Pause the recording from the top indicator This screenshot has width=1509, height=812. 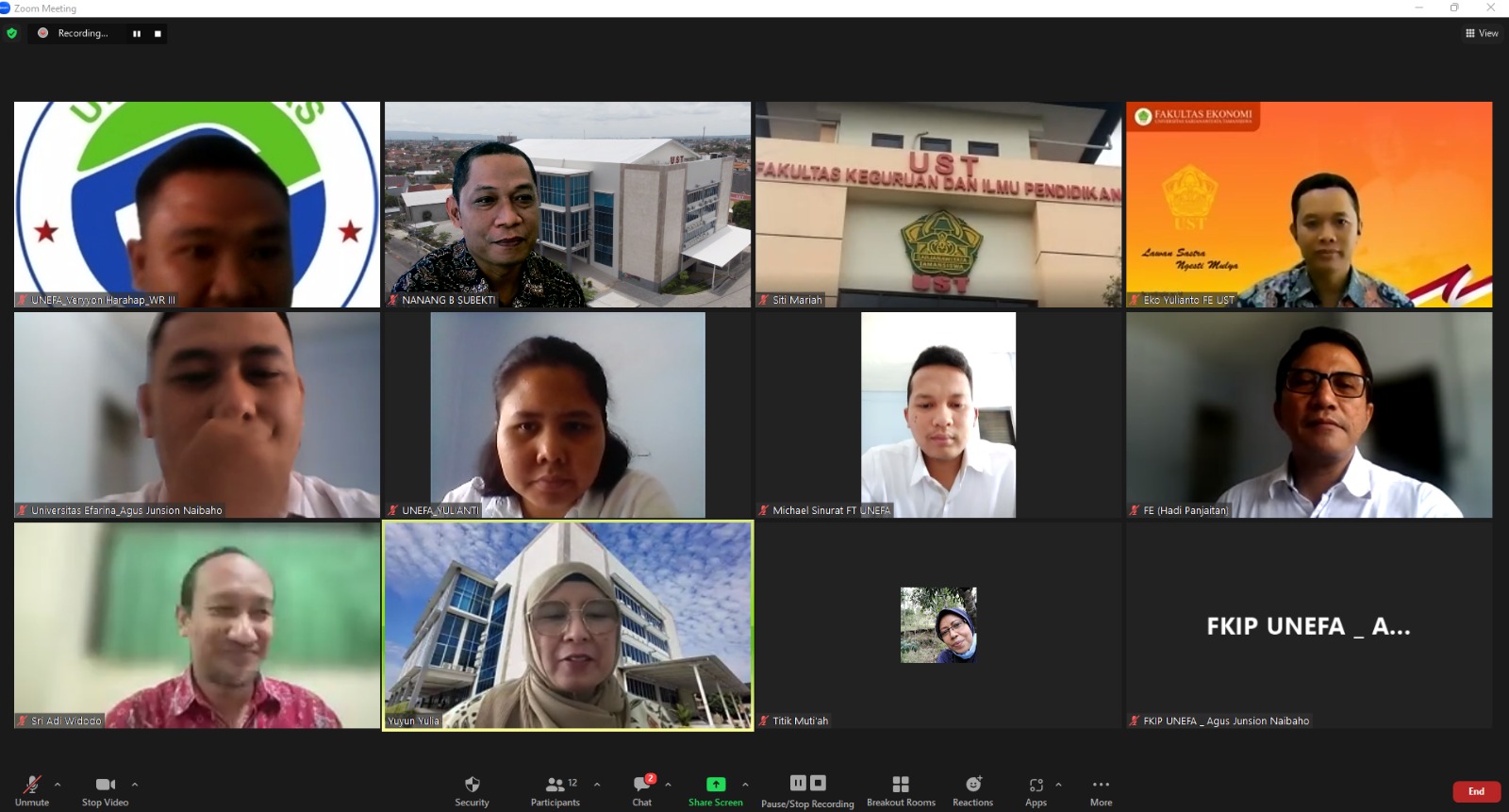[x=137, y=33]
